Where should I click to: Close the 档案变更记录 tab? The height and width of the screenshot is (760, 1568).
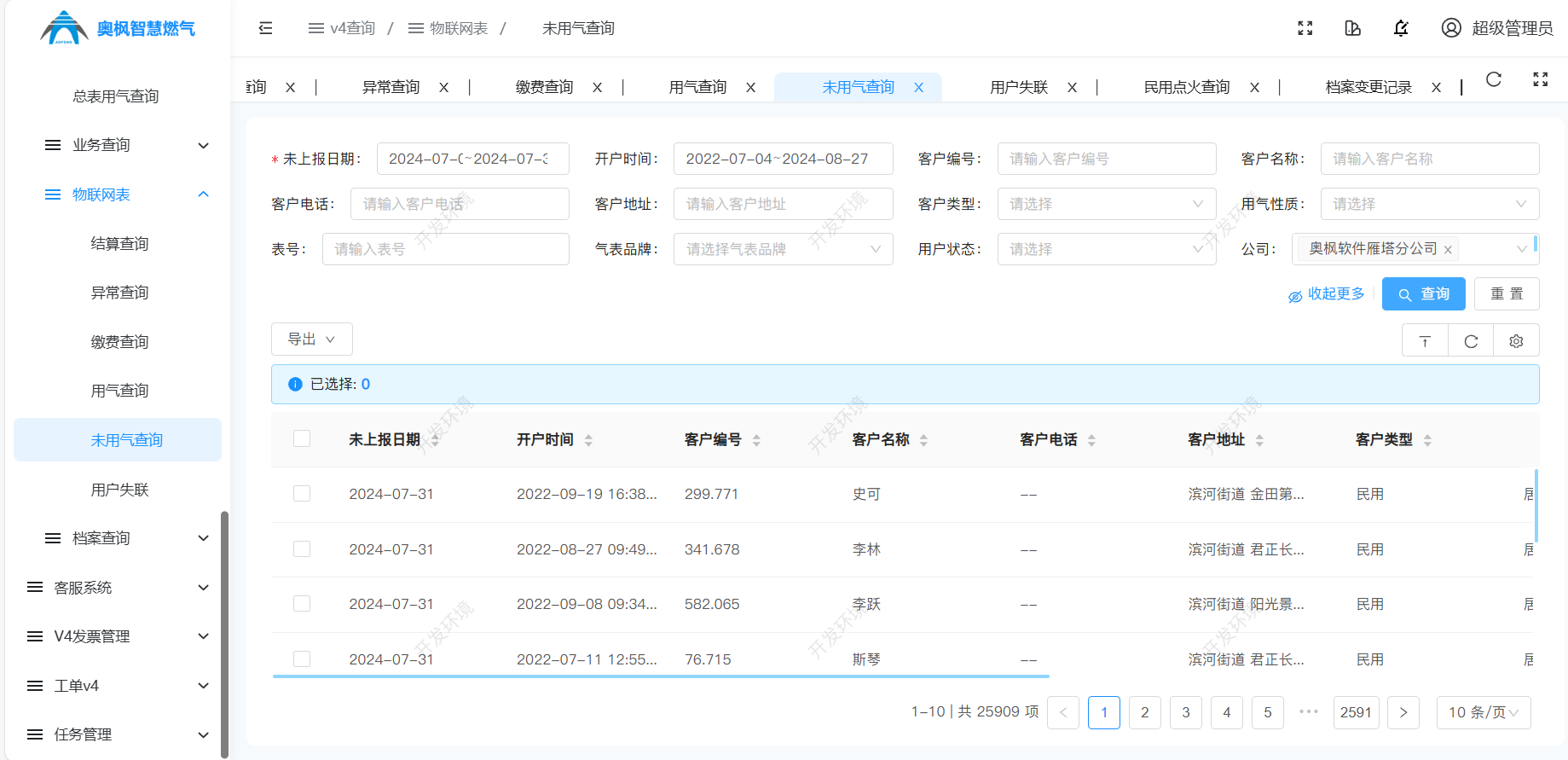tap(1436, 87)
